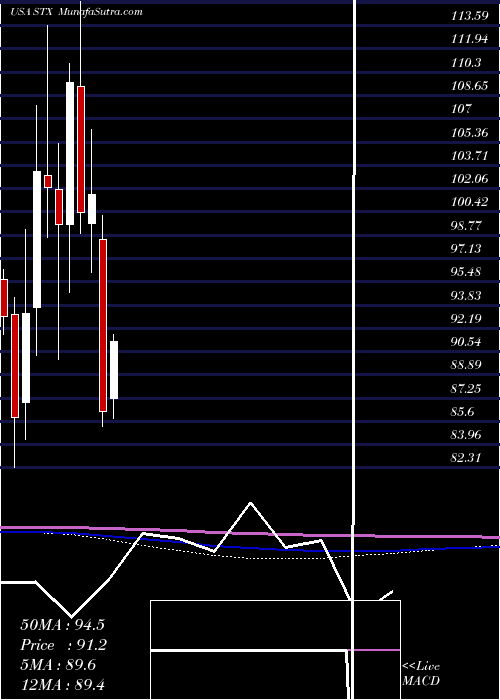This screenshot has width=500, height=700.
Task: Click the 5MA : 89.6 readout
Action: pos(58,665)
